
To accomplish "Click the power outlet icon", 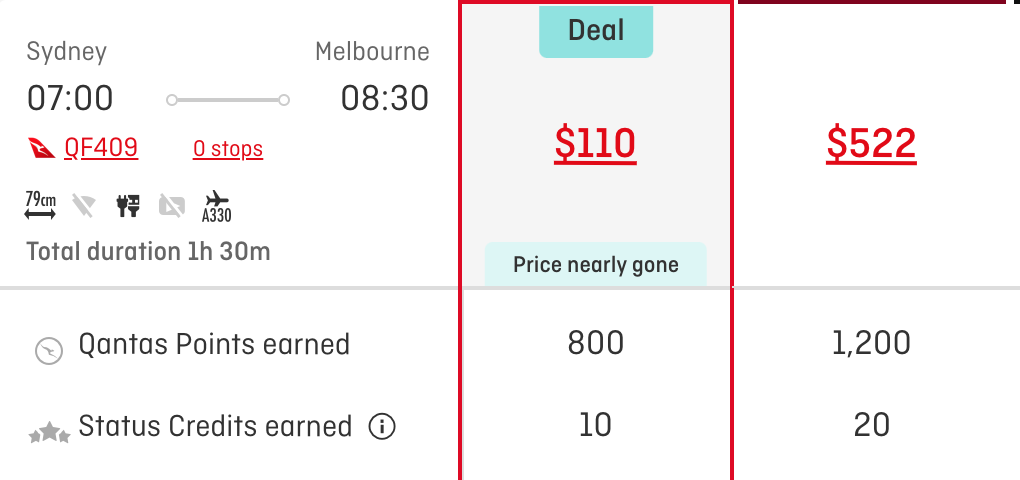I will pyautogui.click(x=128, y=206).
